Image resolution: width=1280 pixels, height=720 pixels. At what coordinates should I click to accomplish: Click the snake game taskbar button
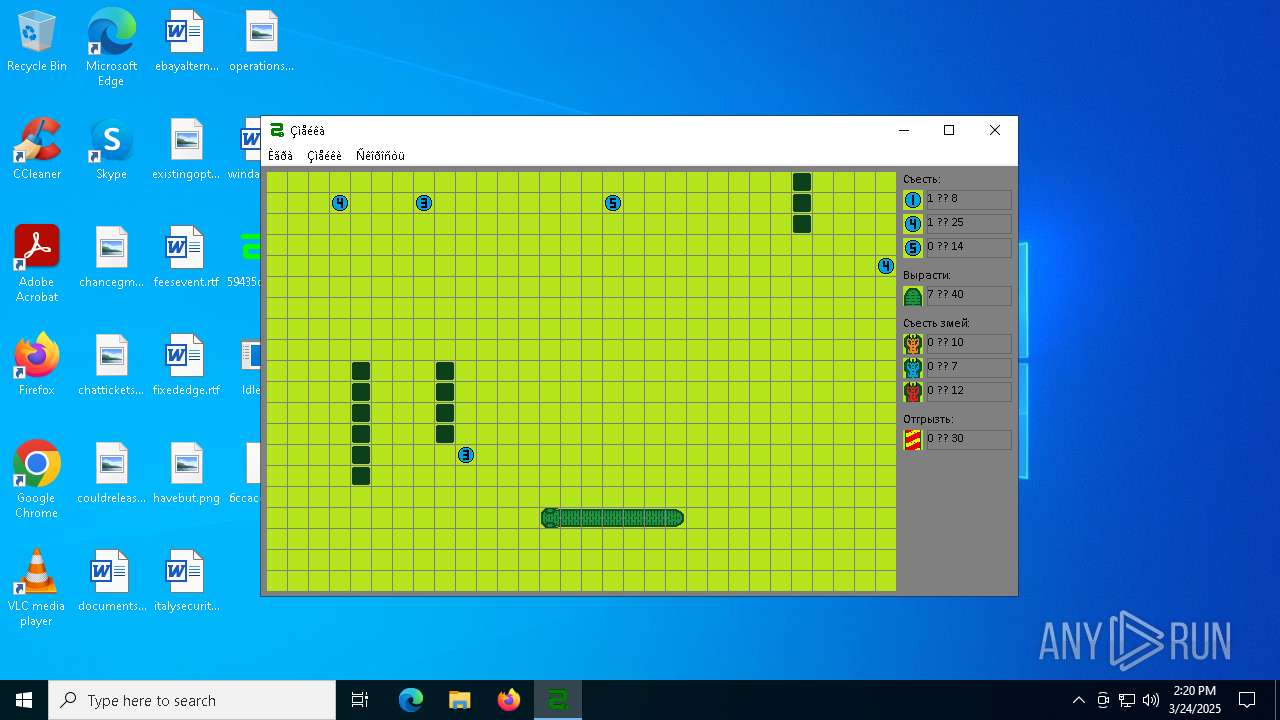tap(558, 700)
